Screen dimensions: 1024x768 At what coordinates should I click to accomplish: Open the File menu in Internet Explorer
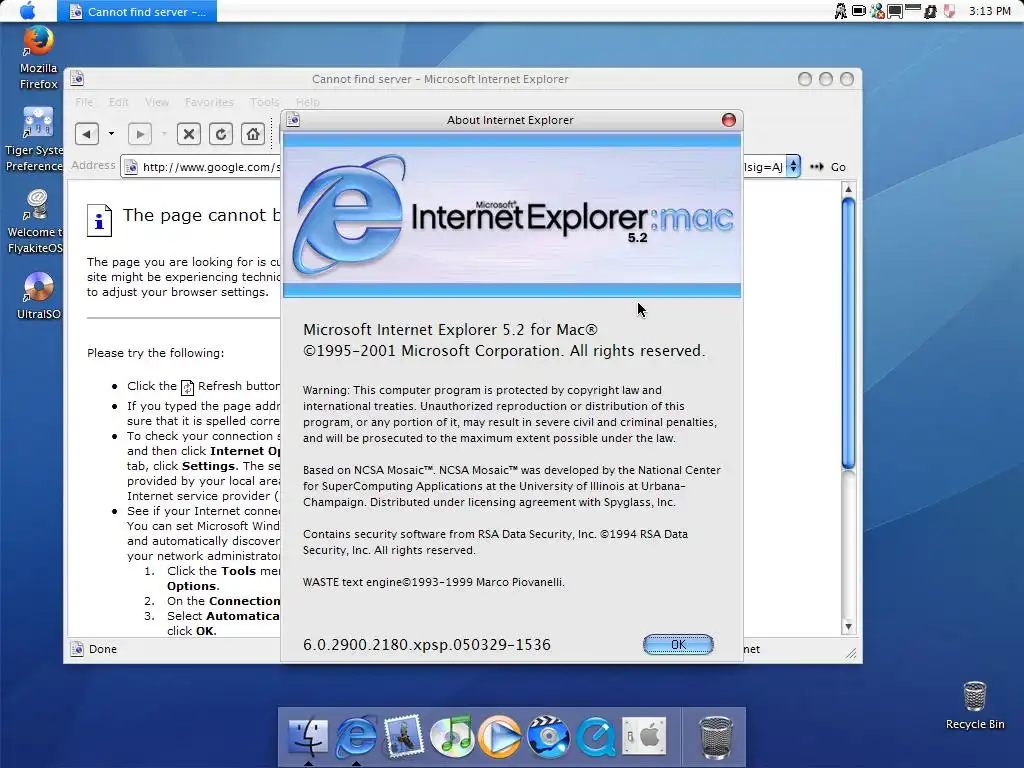[84, 102]
